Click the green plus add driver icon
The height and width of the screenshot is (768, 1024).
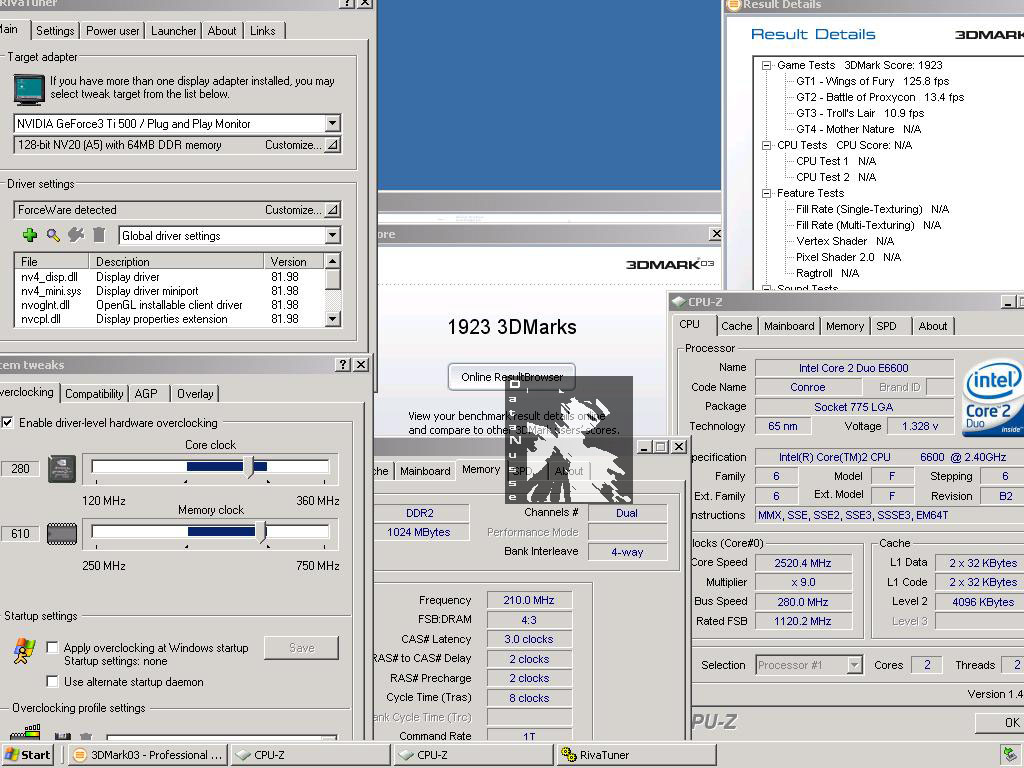tap(29, 235)
